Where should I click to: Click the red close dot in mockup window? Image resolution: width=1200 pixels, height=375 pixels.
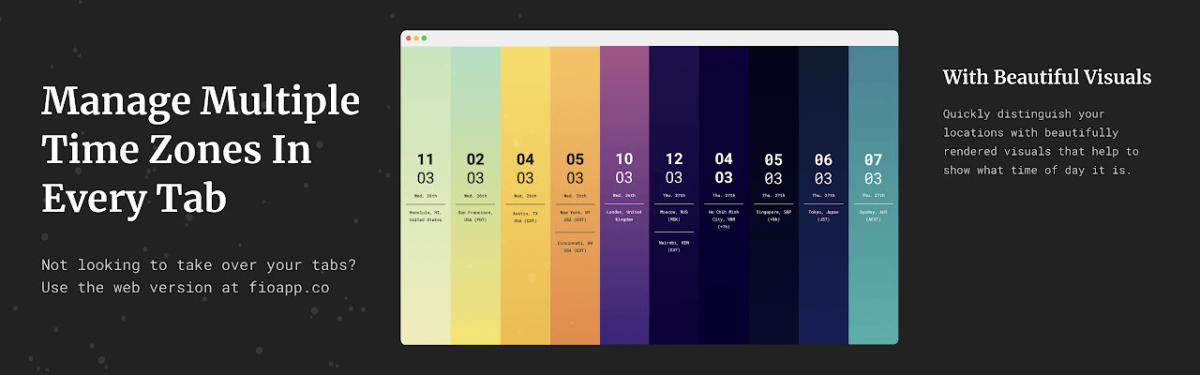click(408, 38)
